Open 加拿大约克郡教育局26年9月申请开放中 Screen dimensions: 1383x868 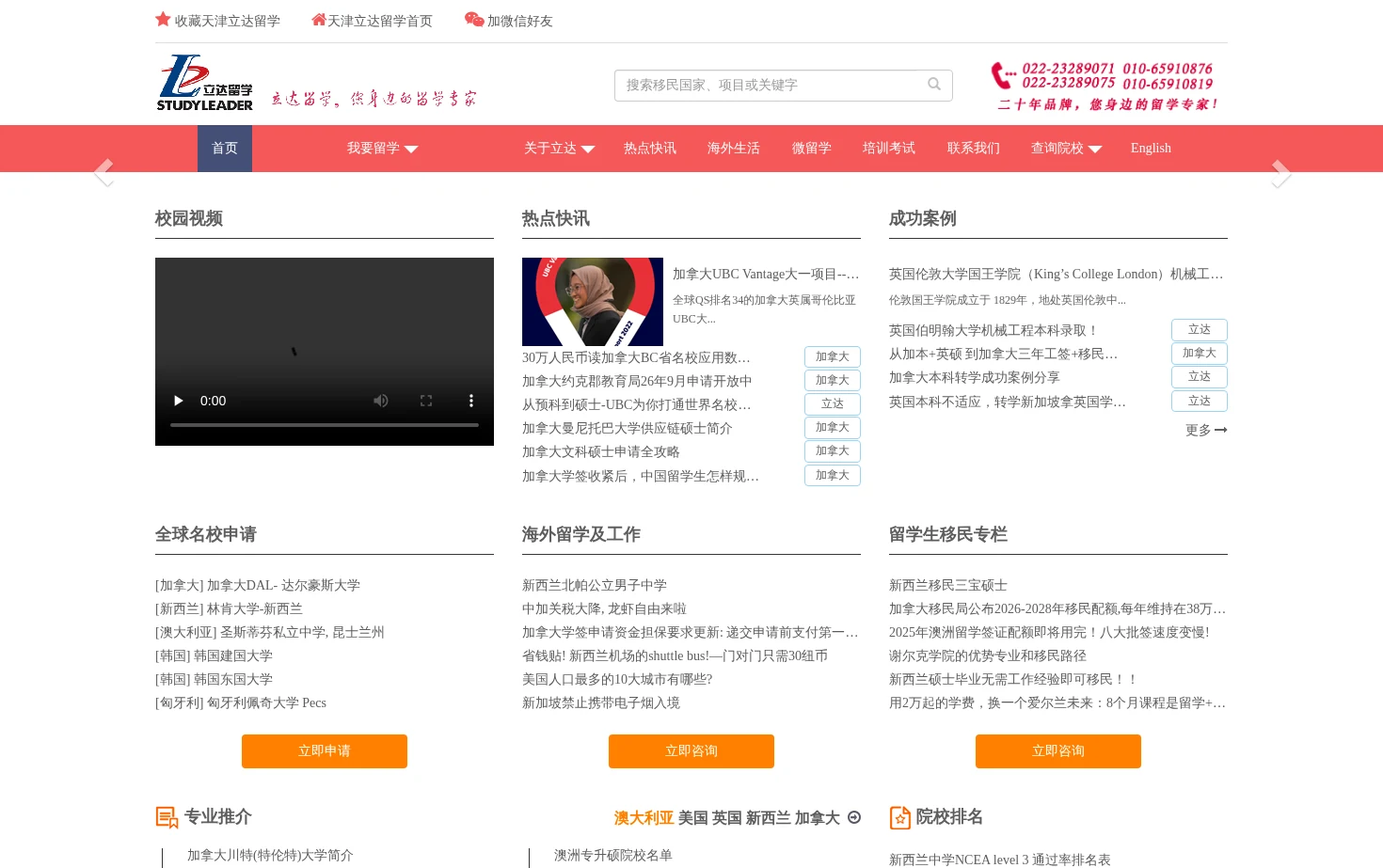(x=637, y=382)
